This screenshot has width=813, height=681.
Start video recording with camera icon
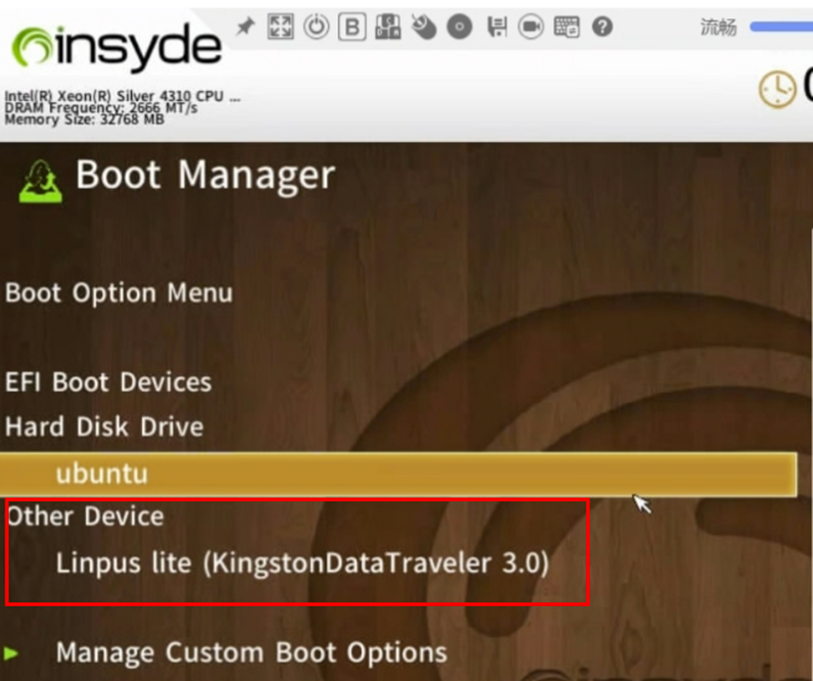(x=531, y=26)
